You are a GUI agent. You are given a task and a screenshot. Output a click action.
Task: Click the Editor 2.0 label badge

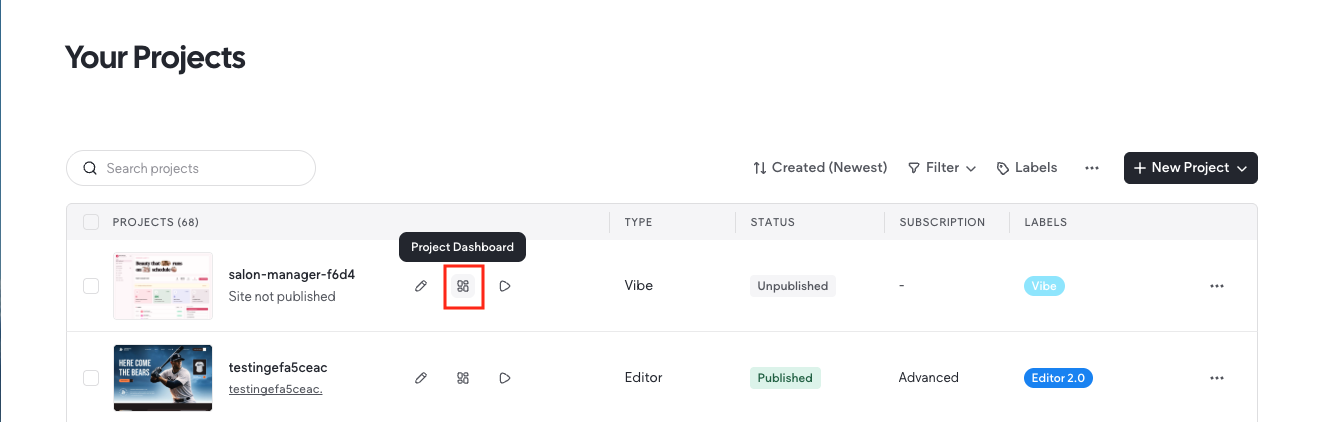point(1058,378)
